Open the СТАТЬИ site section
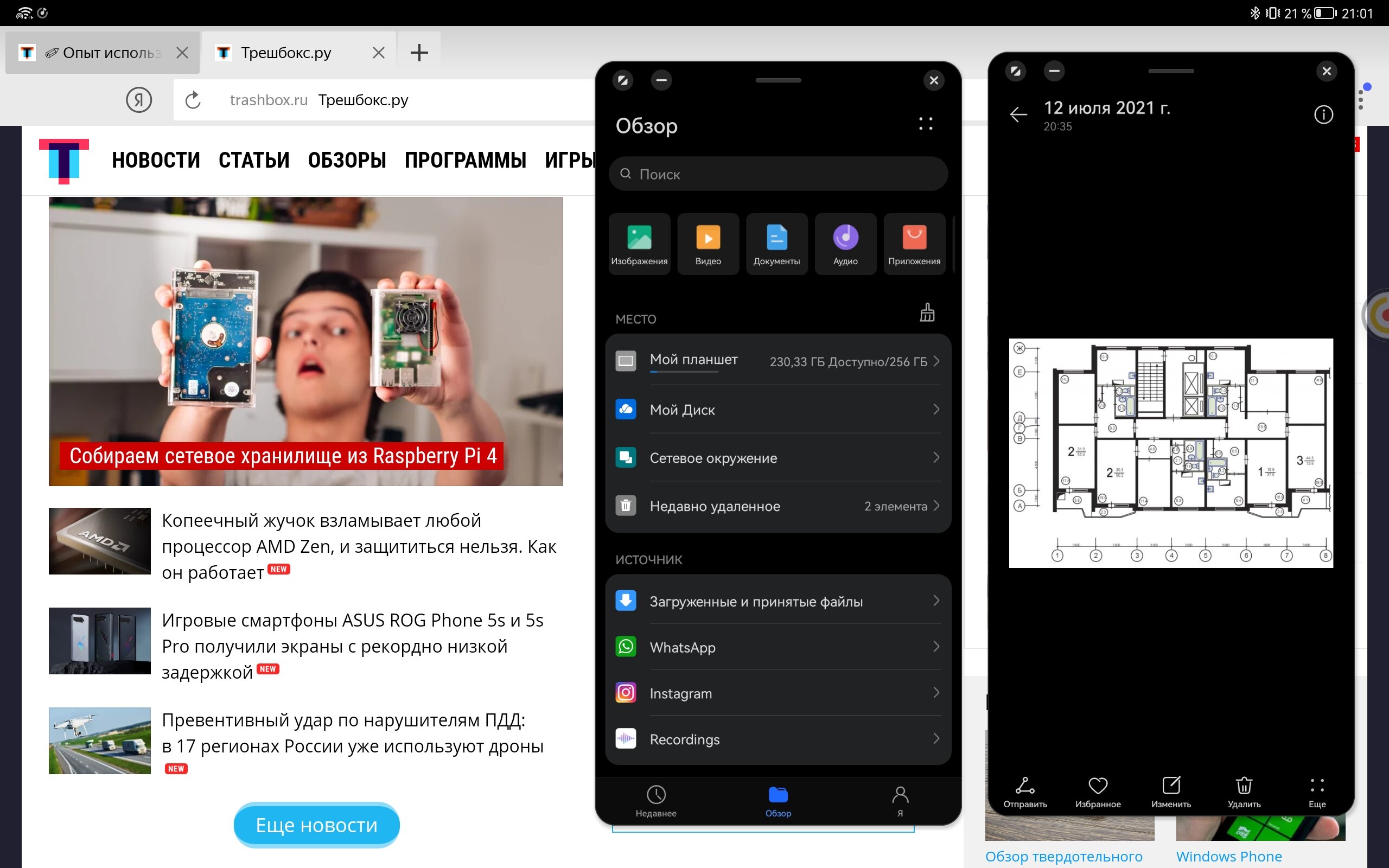The width and height of the screenshot is (1389, 868). tap(254, 161)
